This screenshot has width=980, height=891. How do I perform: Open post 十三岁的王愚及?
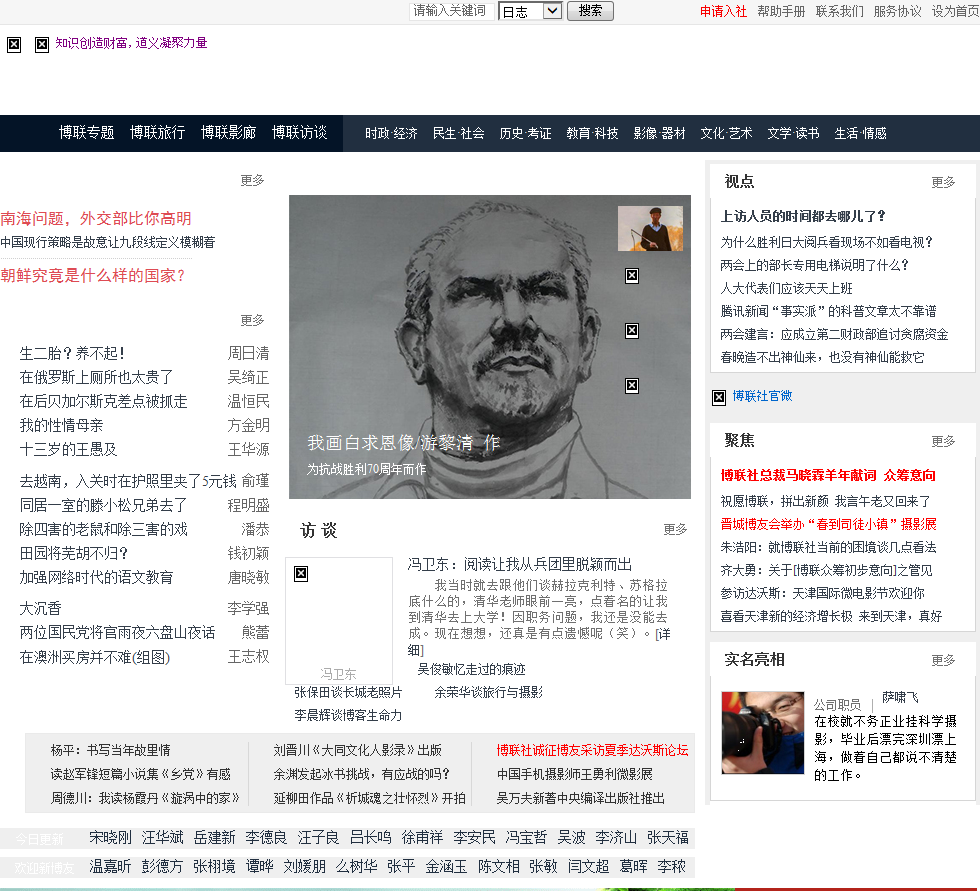[x=68, y=449]
